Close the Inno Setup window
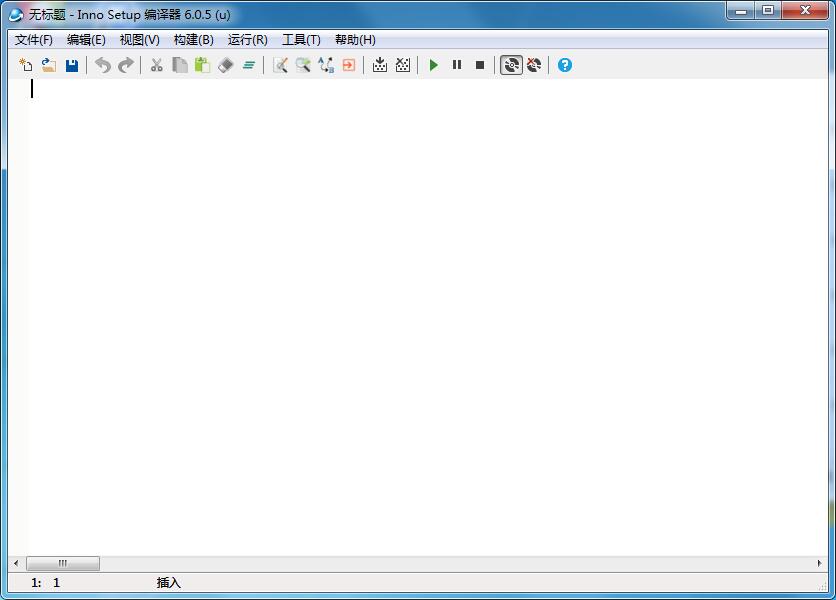 coord(806,11)
